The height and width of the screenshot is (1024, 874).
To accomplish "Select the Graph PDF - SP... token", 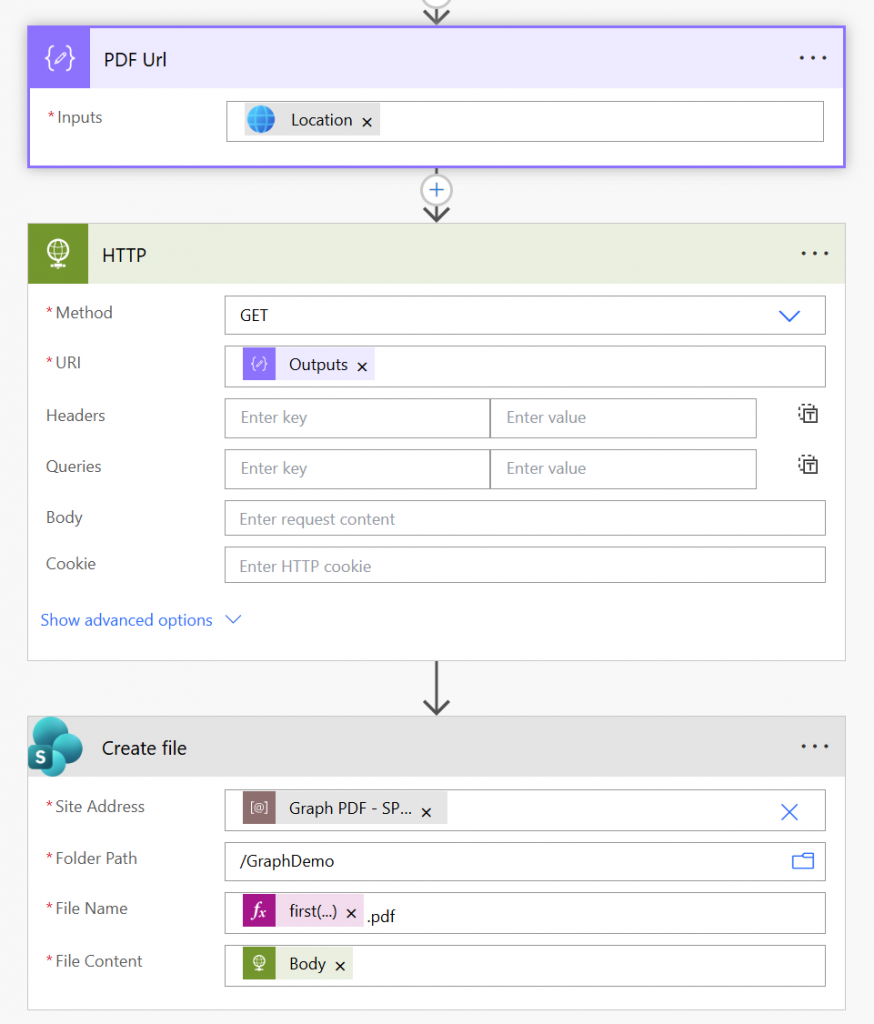I will coord(345,808).
